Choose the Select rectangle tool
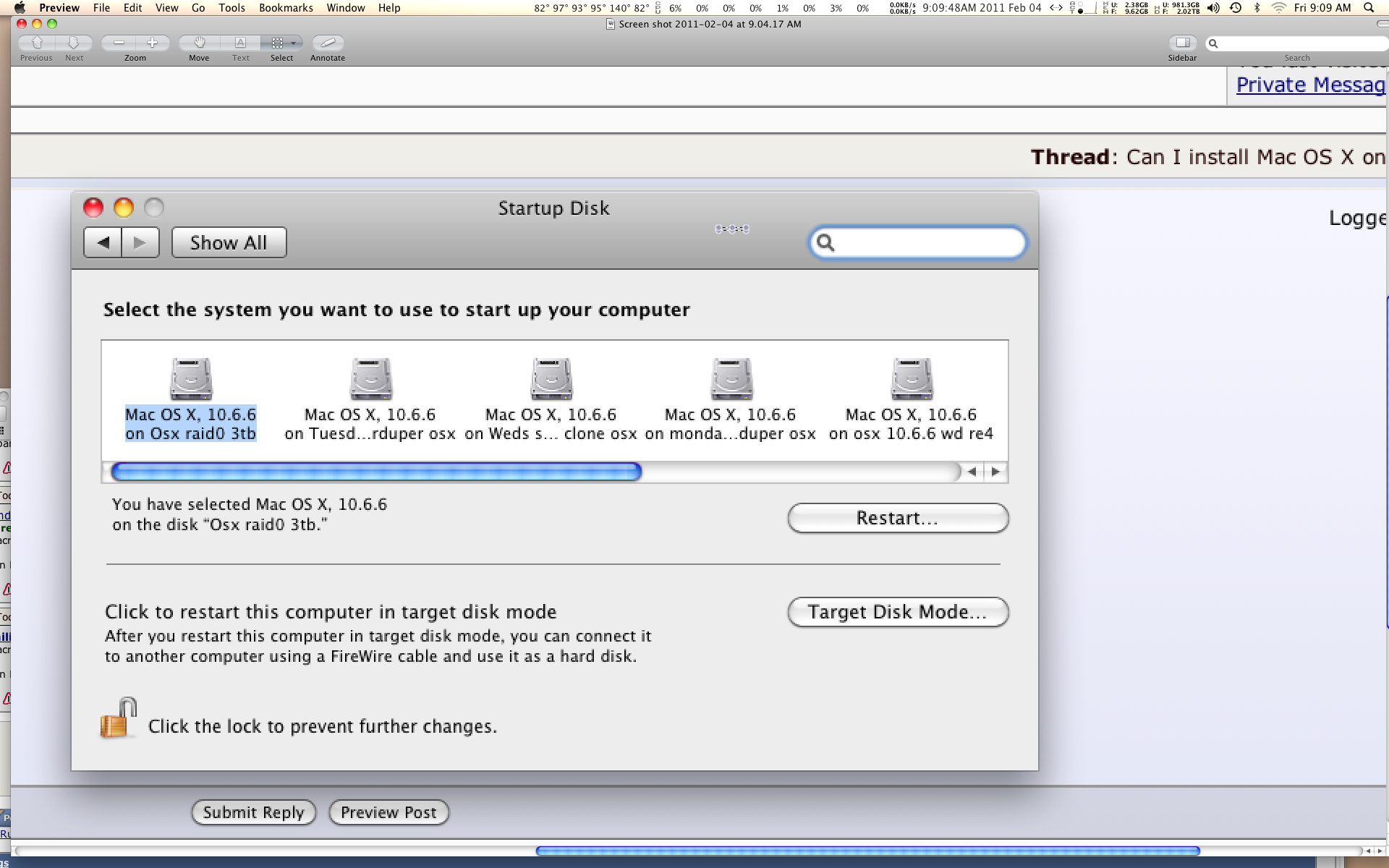The width and height of the screenshot is (1389, 868). pyautogui.click(x=277, y=43)
